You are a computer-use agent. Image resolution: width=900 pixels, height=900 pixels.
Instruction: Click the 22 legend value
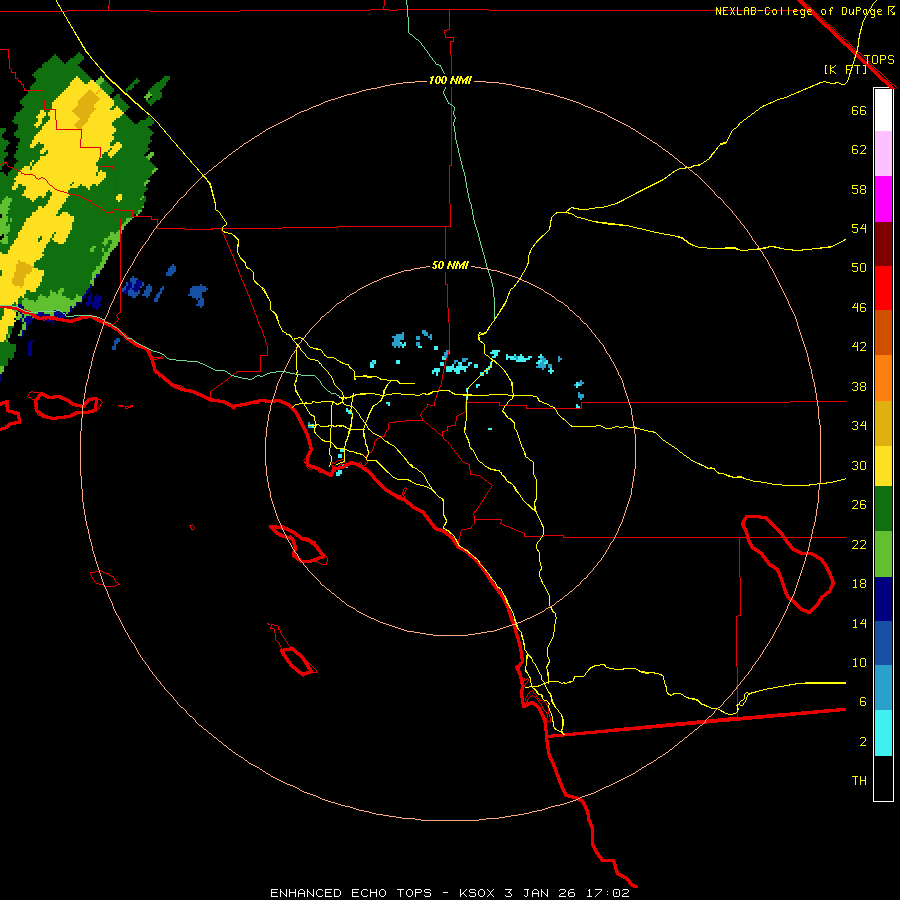click(859, 544)
